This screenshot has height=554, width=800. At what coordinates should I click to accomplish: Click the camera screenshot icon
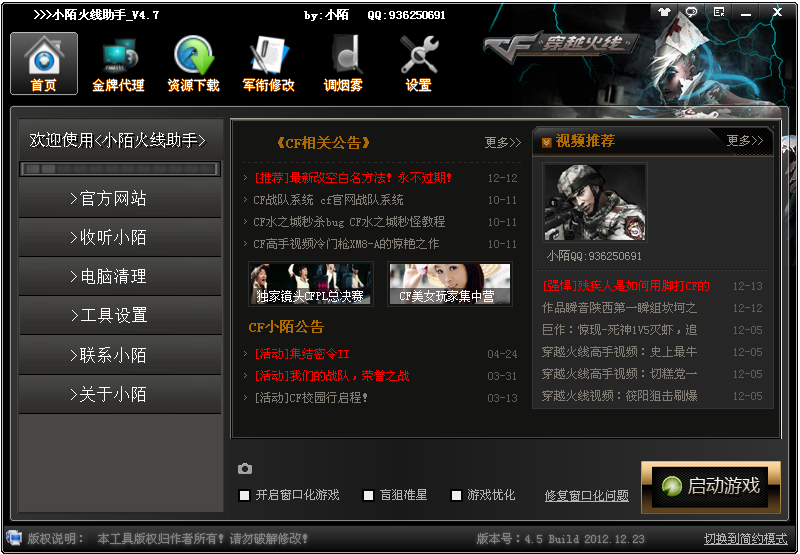pos(245,468)
